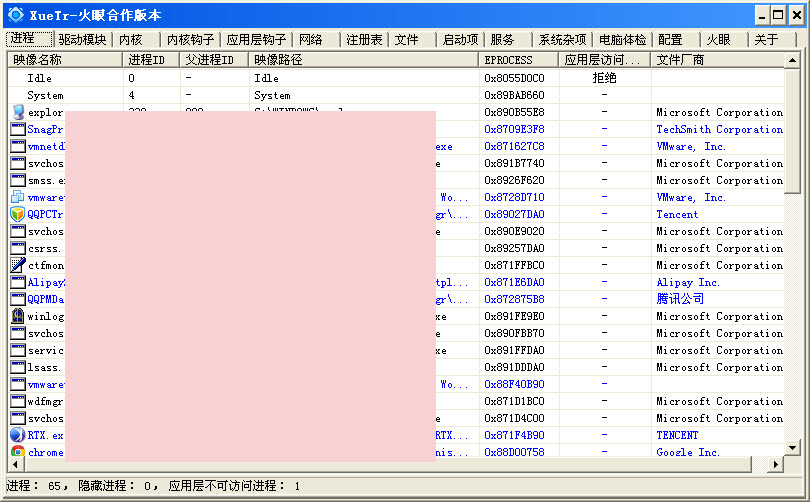Viewport: 810px width, 502px height.
Task: Click the lsass process icon
Action: [18, 367]
